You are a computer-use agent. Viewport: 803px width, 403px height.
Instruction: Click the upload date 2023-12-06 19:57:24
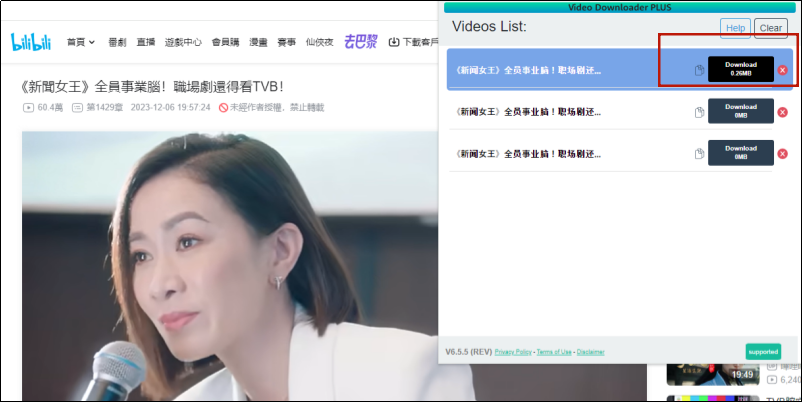[x=171, y=108]
